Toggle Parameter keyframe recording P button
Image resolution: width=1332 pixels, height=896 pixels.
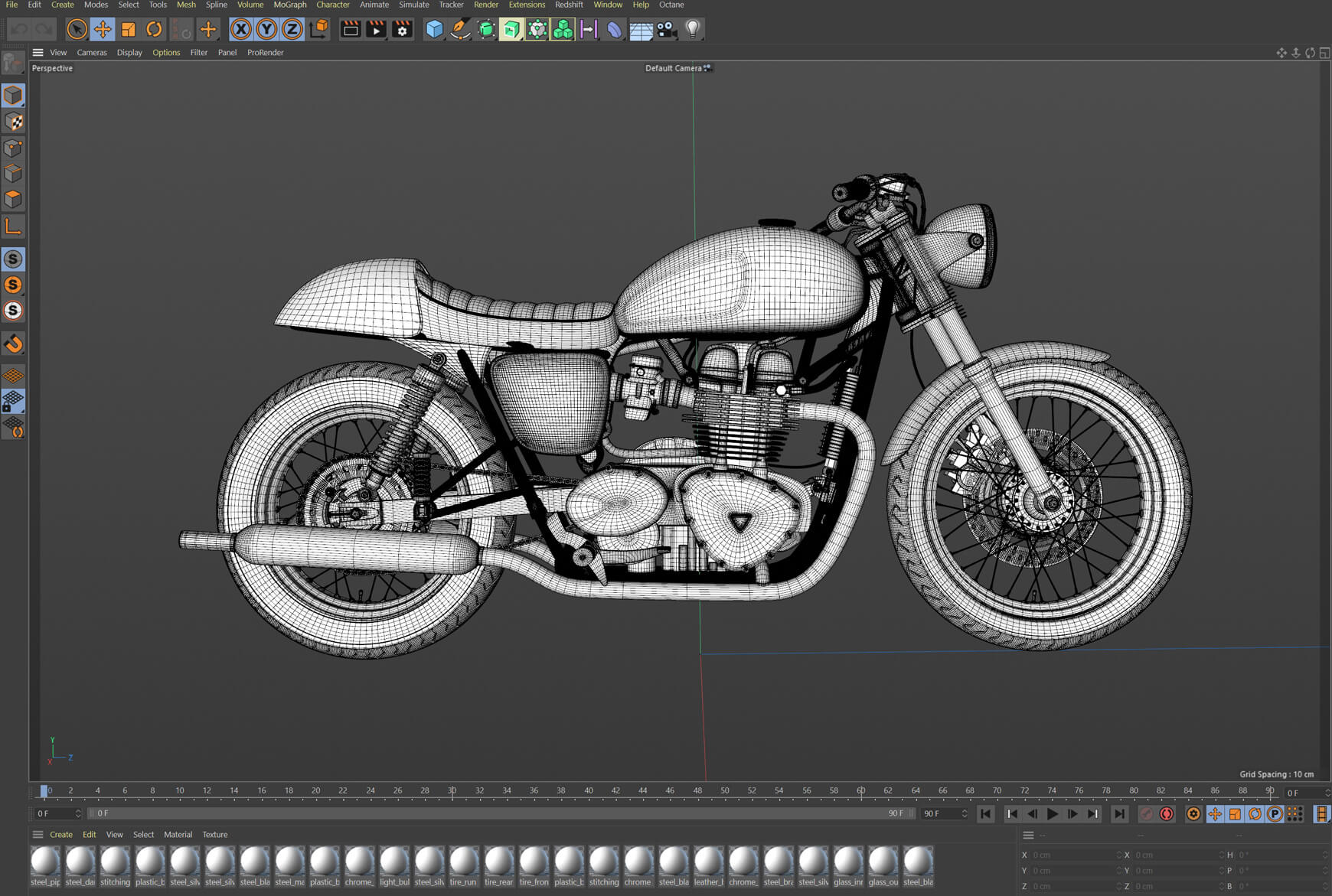pyautogui.click(x=1275, y=813)
